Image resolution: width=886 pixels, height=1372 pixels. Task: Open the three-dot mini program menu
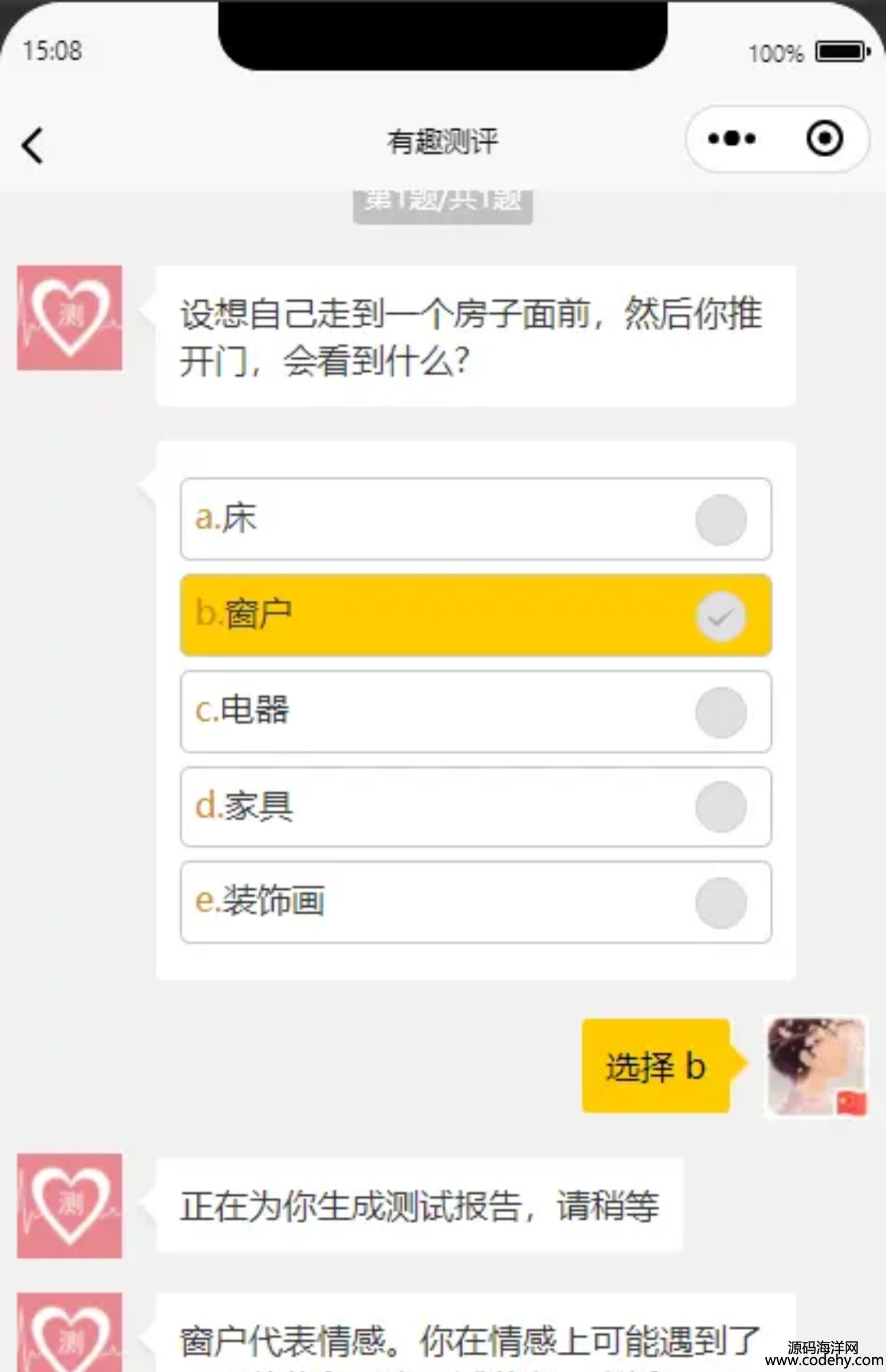click(x=732, y=139)
